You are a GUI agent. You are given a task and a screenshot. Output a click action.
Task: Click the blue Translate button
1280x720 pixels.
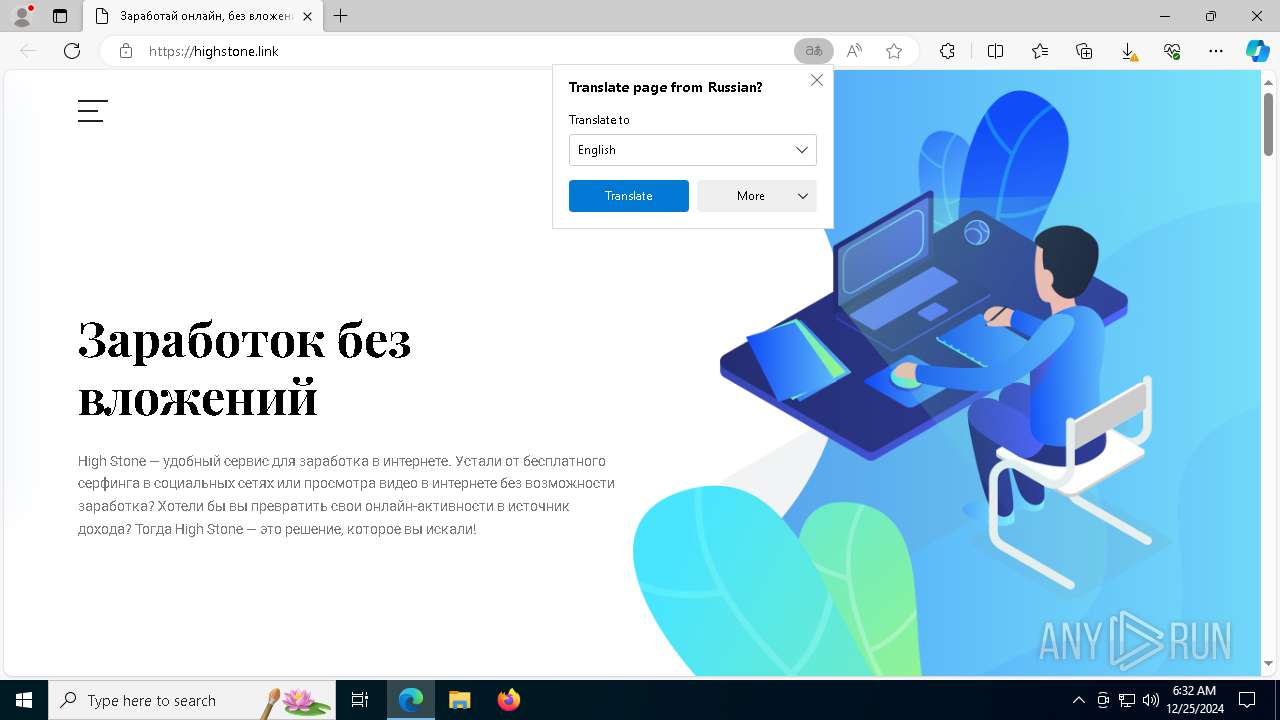coord(628,196)
